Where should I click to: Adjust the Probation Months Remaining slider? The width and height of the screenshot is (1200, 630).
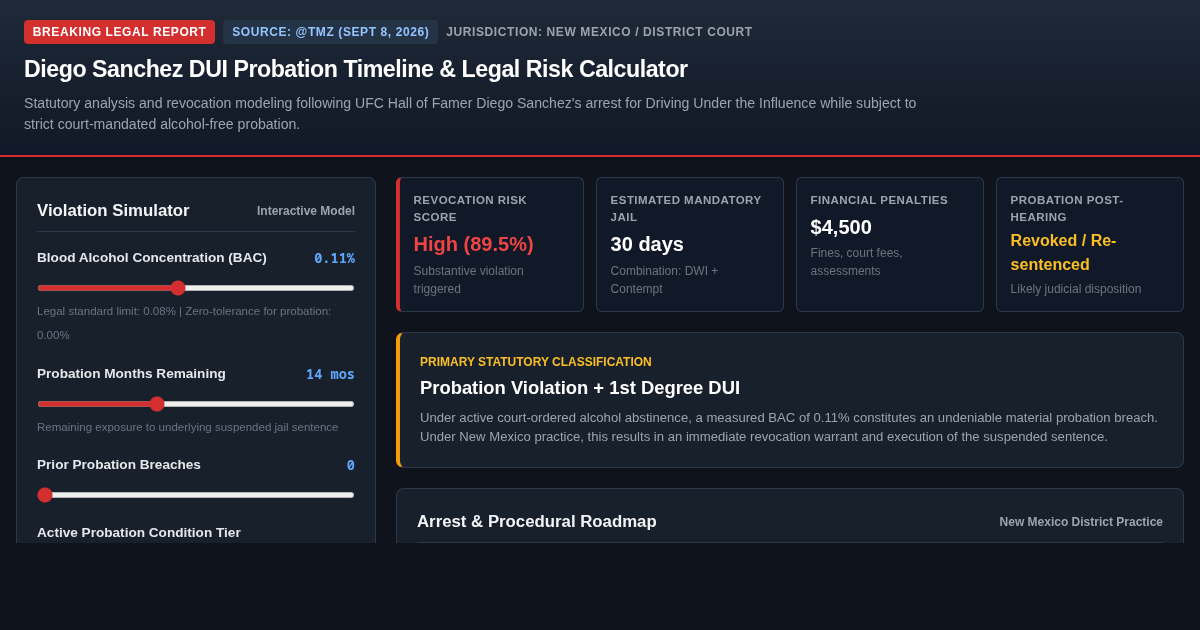tap(196, 404)
